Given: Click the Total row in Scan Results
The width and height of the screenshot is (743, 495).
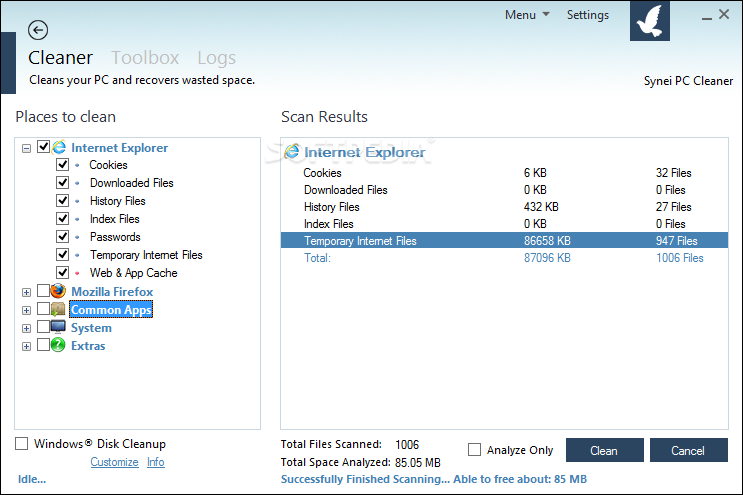Looking at the screenshot, I should click(504, 258).
